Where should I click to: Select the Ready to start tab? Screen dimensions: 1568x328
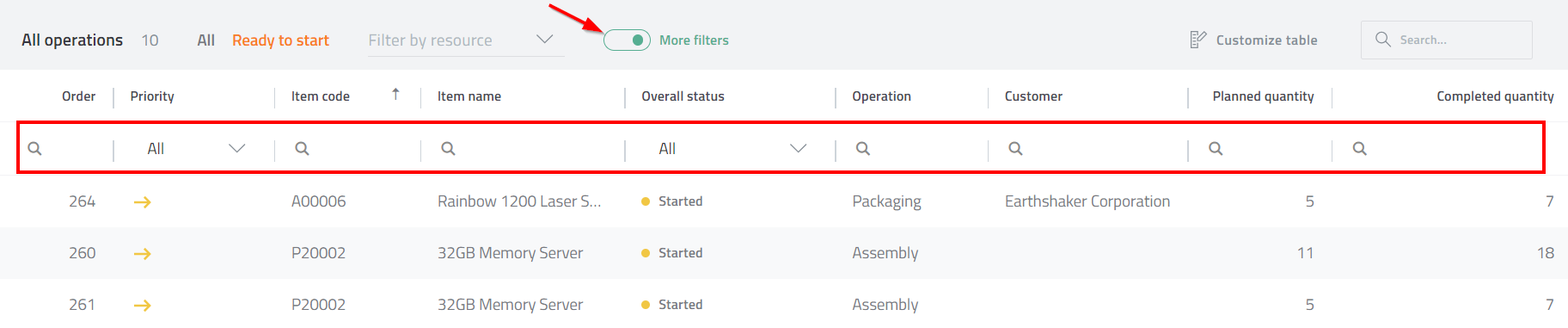coord(280,40)
